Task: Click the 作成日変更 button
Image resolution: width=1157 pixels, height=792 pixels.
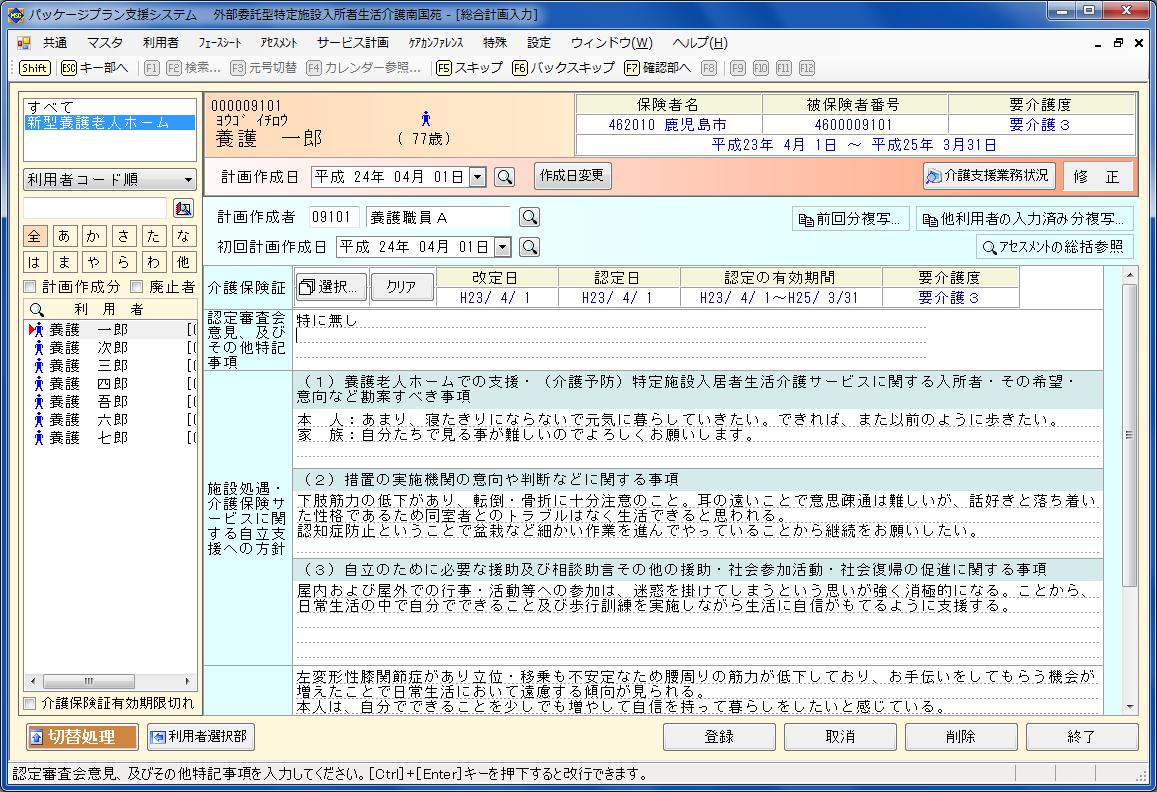Action: click(x=572, y=176)
